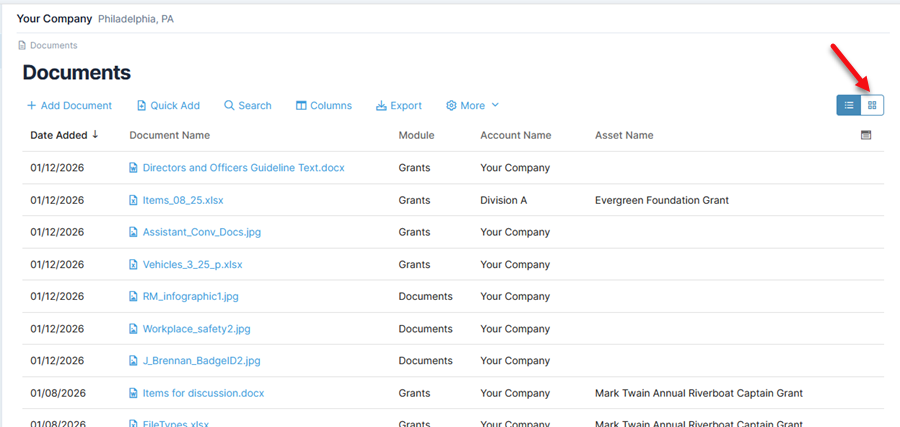Click image file icon for RM_infographic1.jpg

(x=134, y=297)
